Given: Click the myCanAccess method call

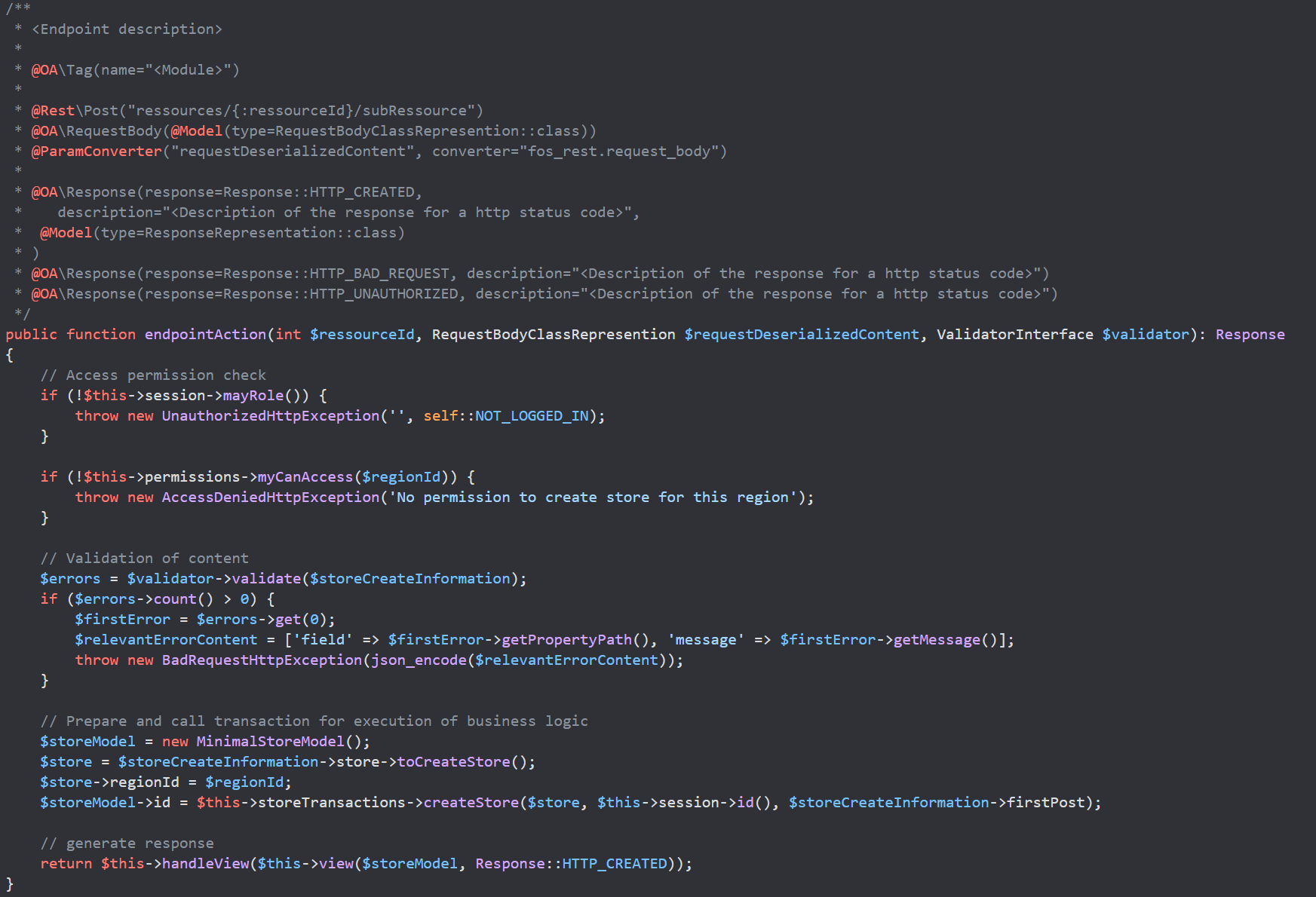Looking at the screenshot, I should [x=305, y=477].
